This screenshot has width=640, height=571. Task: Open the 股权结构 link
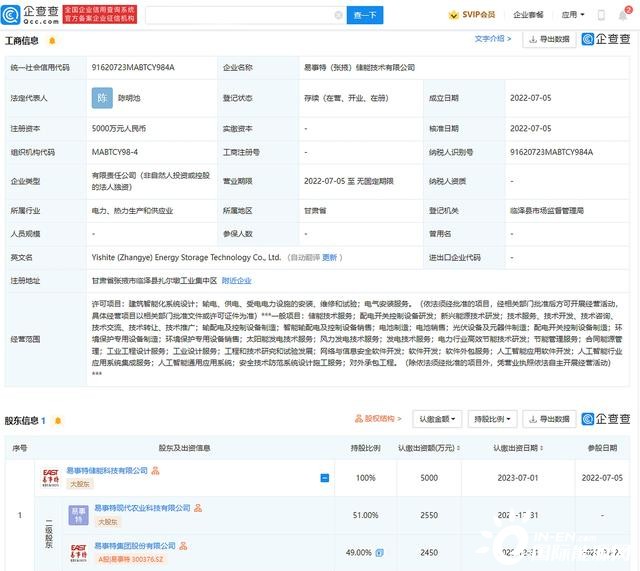[378, 419]
